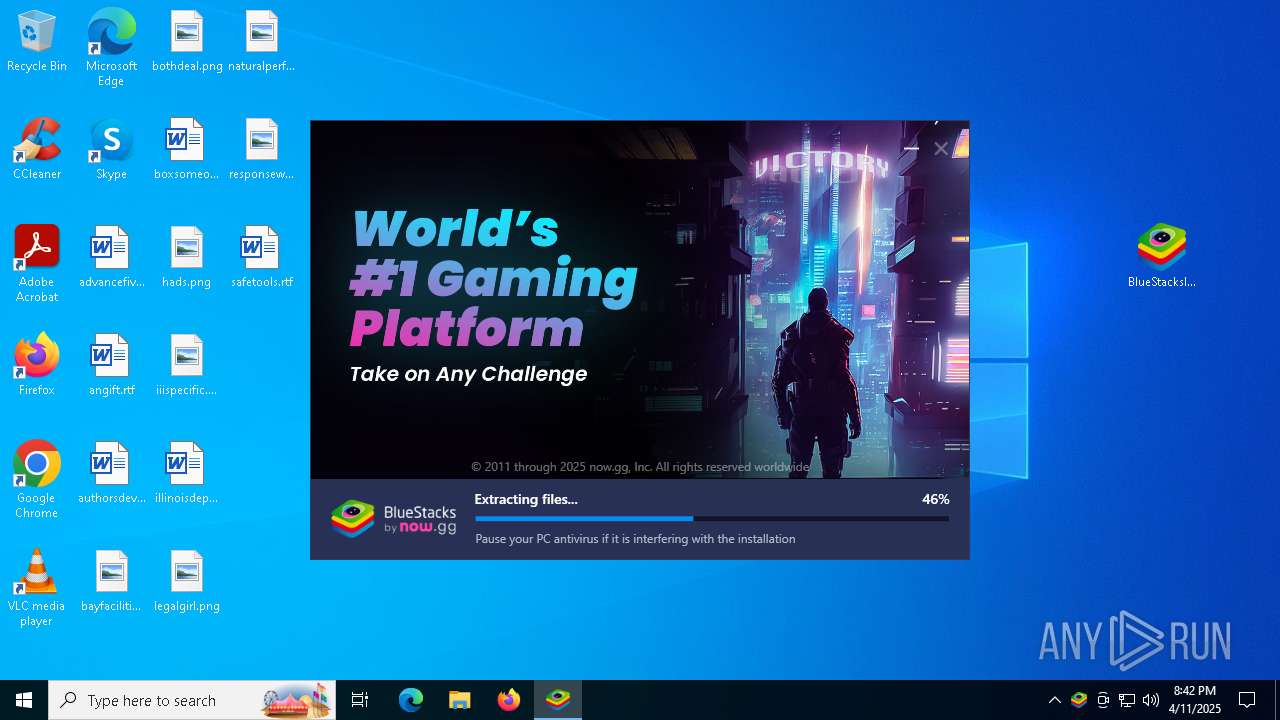The image size is (1280, 720).
Task: Select illinoisdep Word document on desktop
Action: (x=186, y=474)
